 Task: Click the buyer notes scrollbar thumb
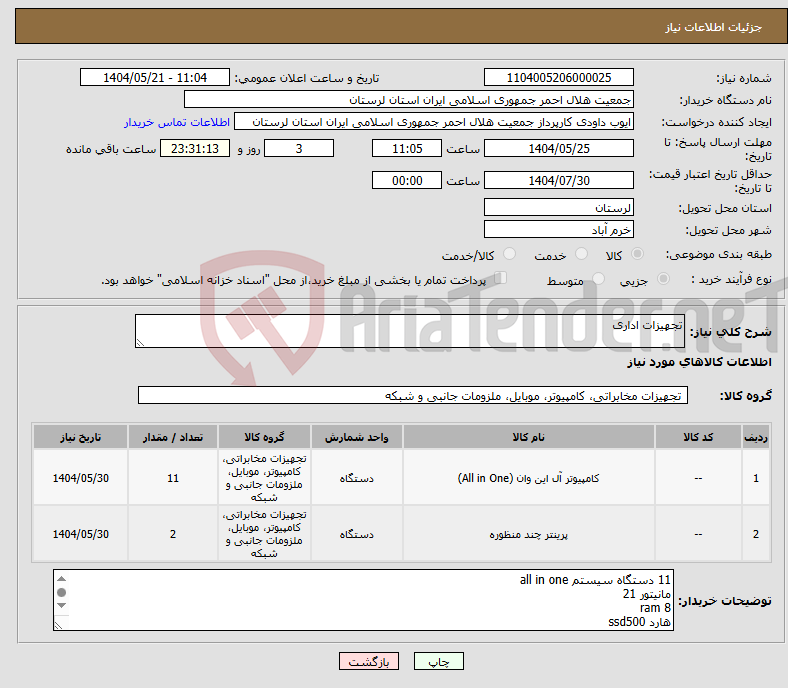[61, 593]
